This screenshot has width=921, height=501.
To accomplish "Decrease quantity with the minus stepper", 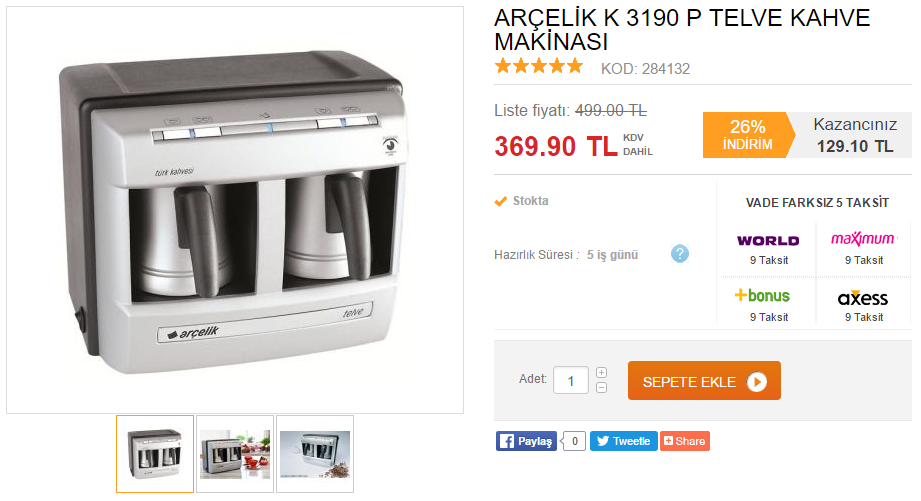I will tap(601, 388).
